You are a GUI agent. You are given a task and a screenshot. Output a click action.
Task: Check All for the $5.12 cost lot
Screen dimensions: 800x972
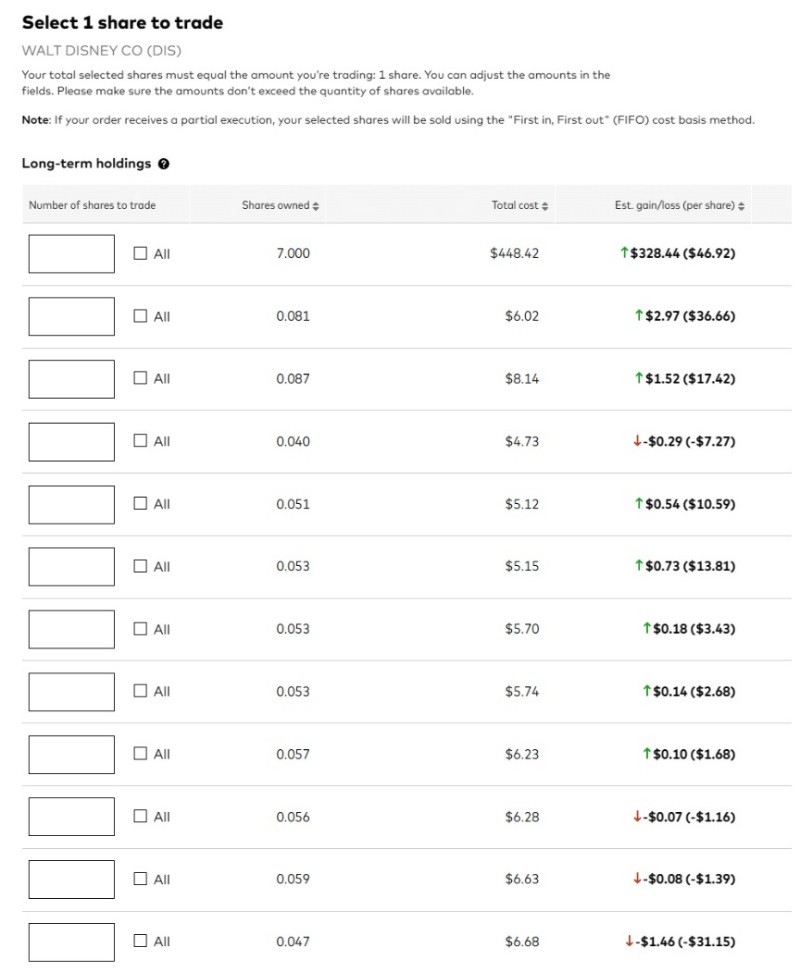click(141, 504)
